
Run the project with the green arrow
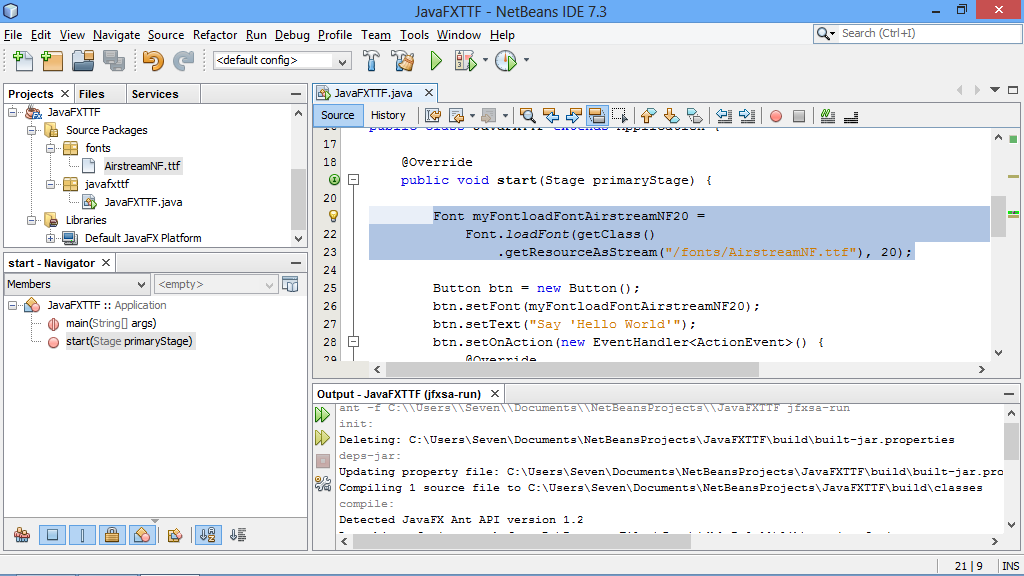pyautogui.click(x=436, y=61)
